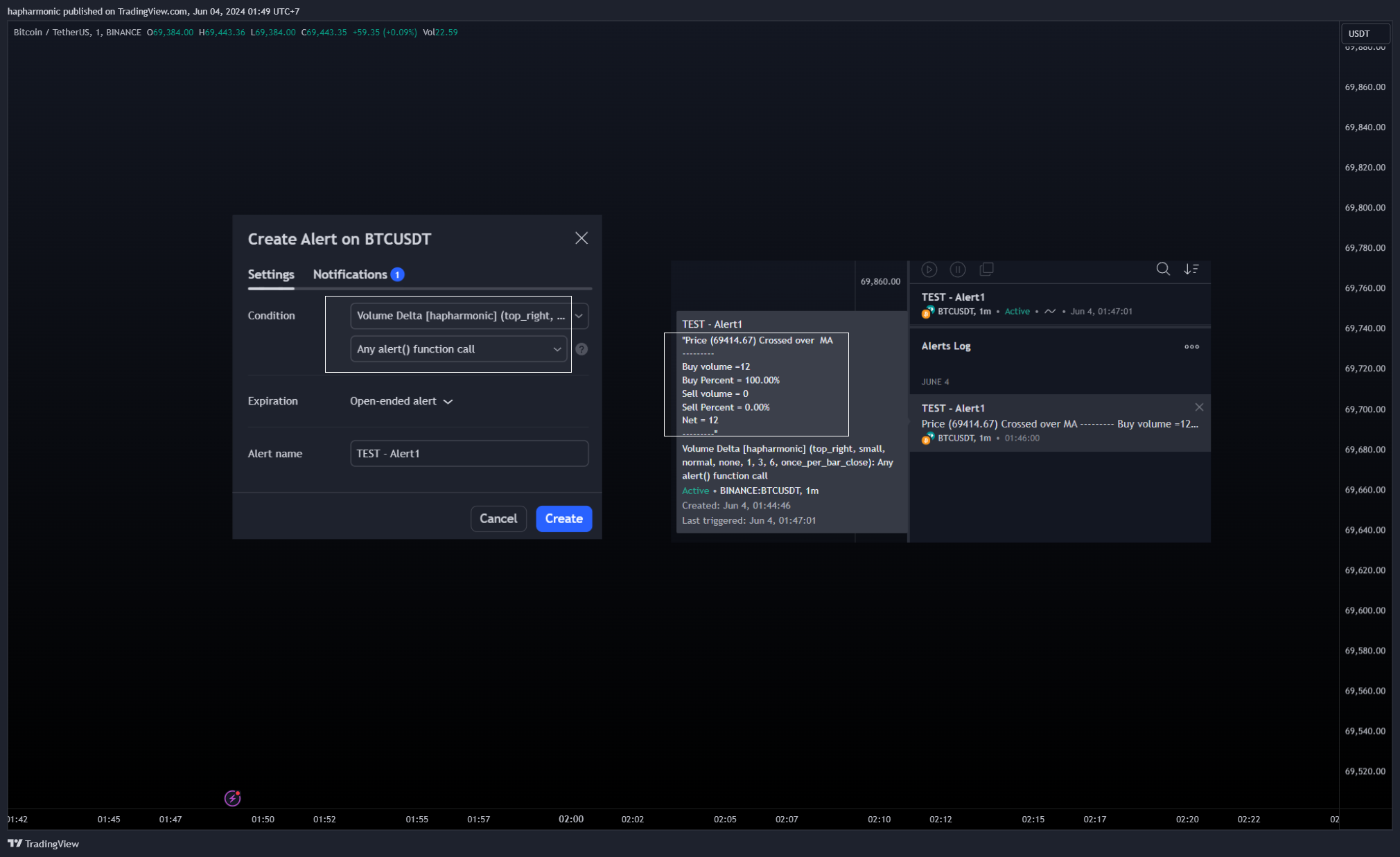The width and height of the screenshot is (1400, 857).
Task: Click the 'JUNE 4' date label in Alerts Log
Action: click(x=935, y=382)
